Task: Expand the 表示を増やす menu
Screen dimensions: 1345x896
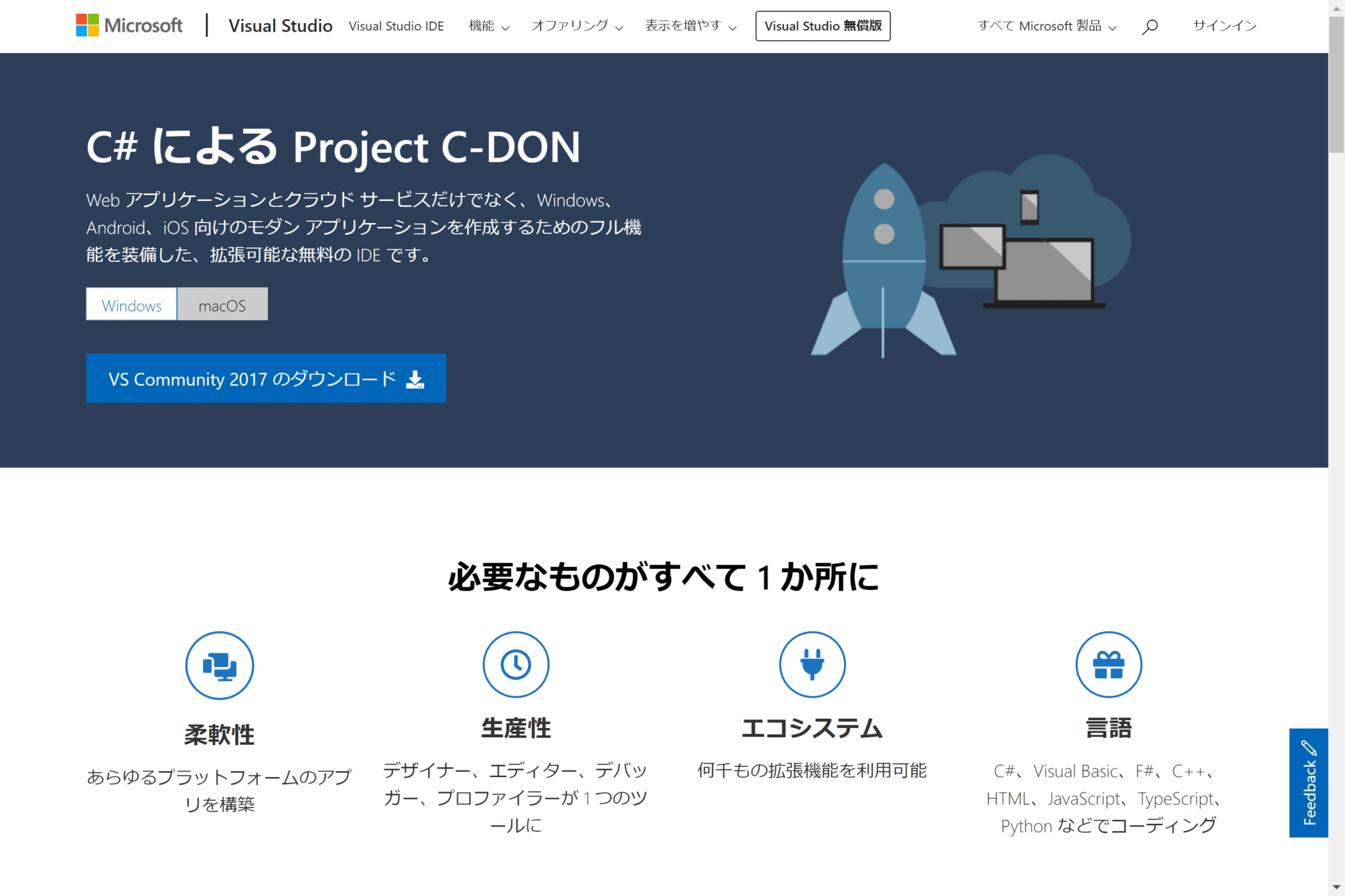Action: click(x=691, y=26)
